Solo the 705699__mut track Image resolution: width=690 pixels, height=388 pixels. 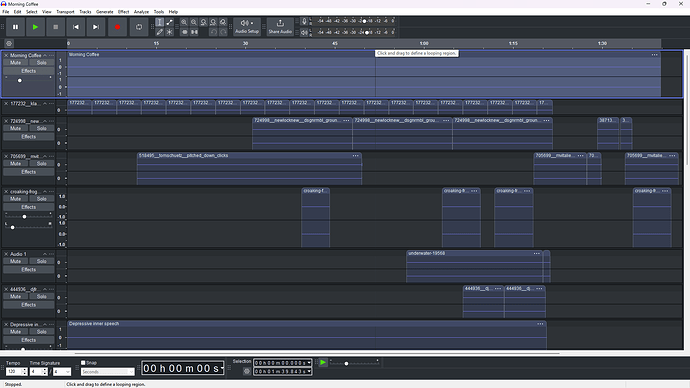pyautogui.click(x=41, y=164)
